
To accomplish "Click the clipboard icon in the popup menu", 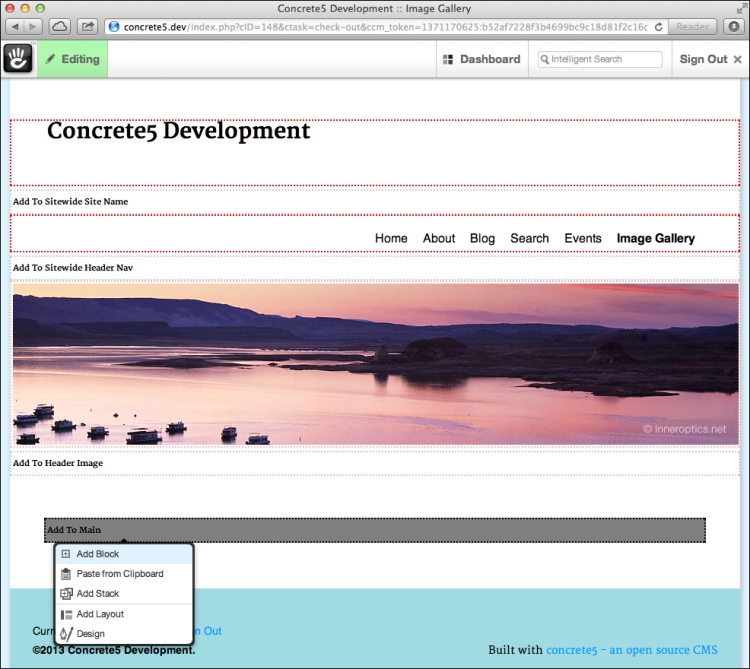I will [66, 574].
